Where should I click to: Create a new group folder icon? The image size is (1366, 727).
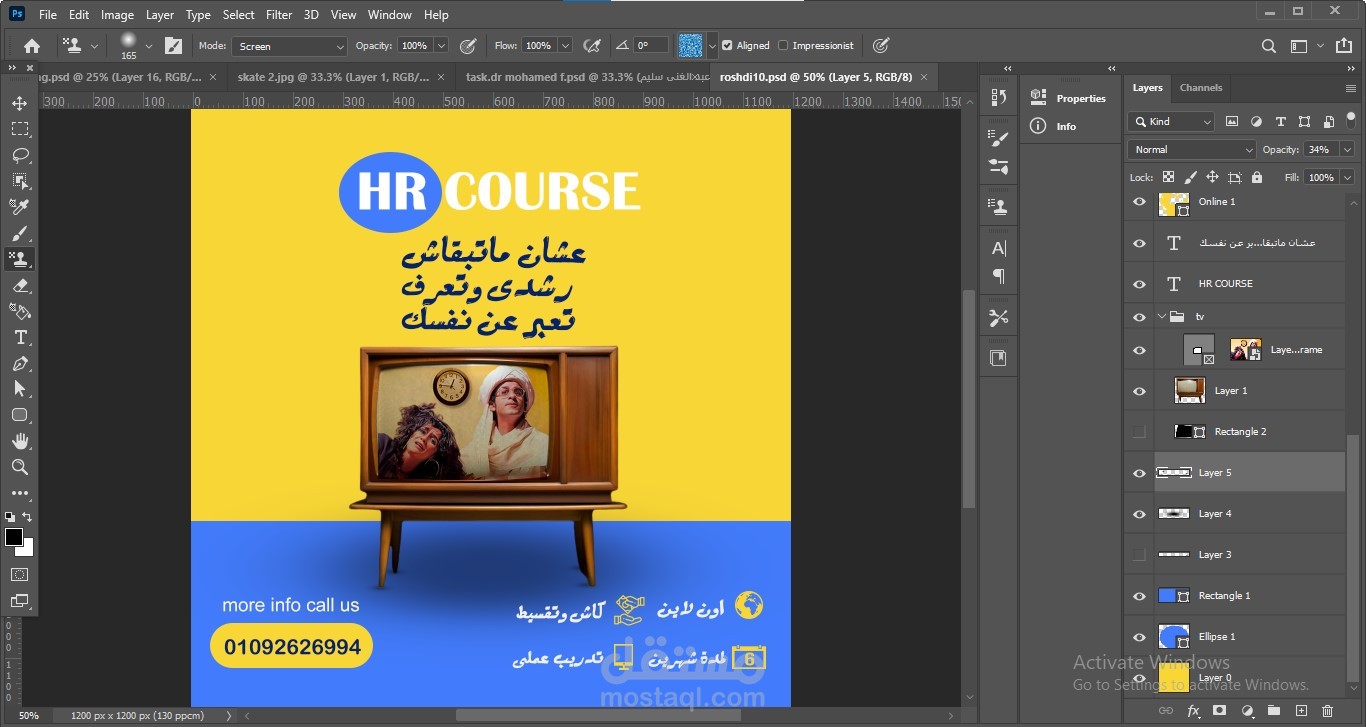coord(1273,711)
